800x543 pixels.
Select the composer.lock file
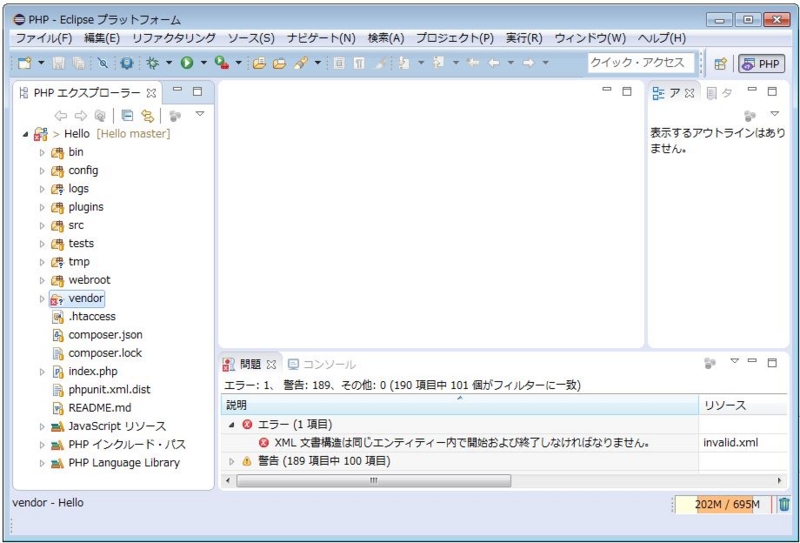click(x=105, y=353)
